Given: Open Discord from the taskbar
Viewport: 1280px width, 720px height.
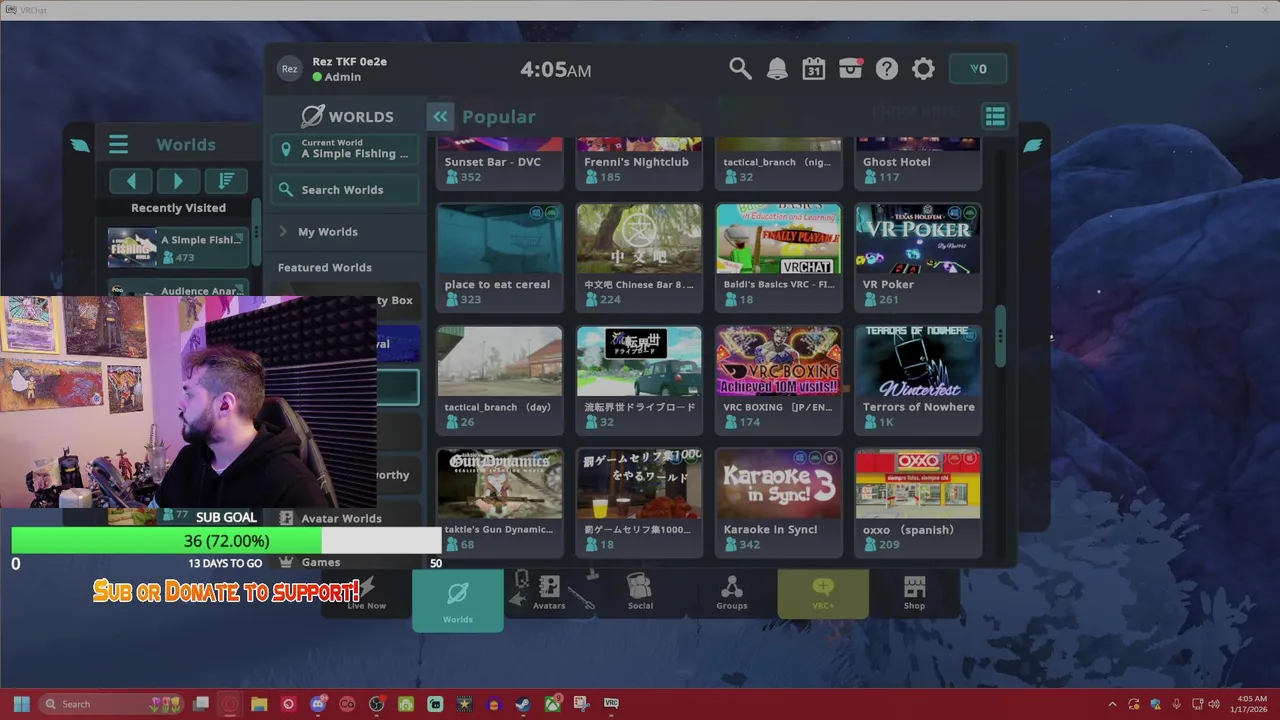Looking at the screenshot, I should pos(318,704).
